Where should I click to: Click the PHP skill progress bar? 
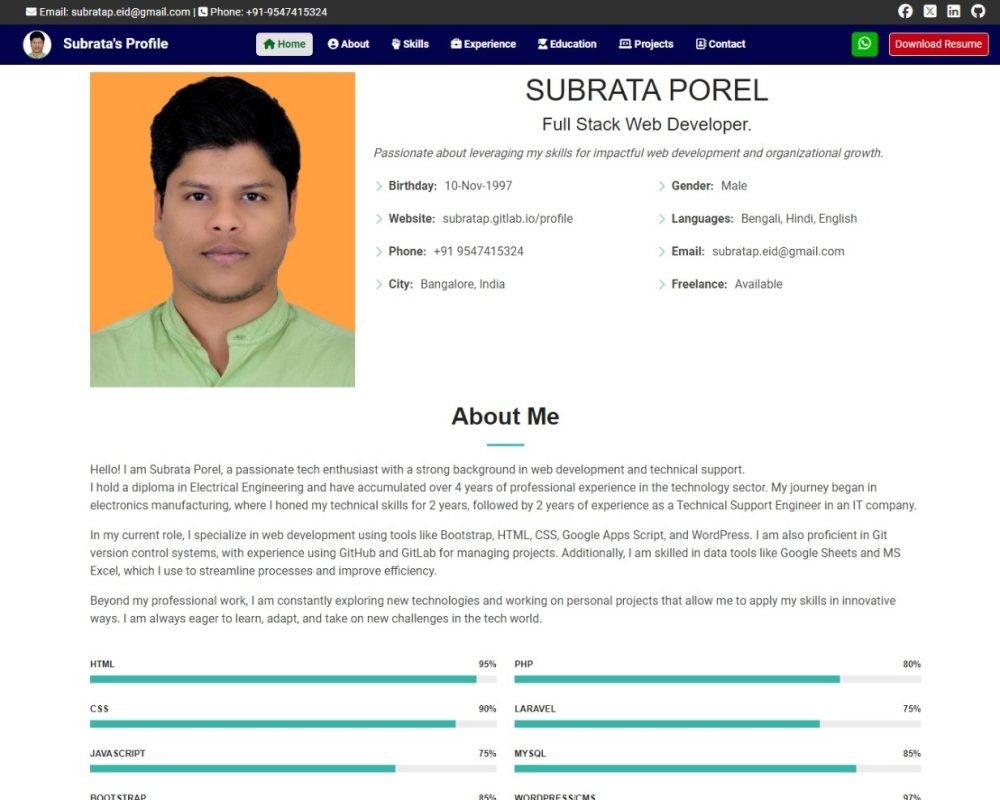click(717, 679)
